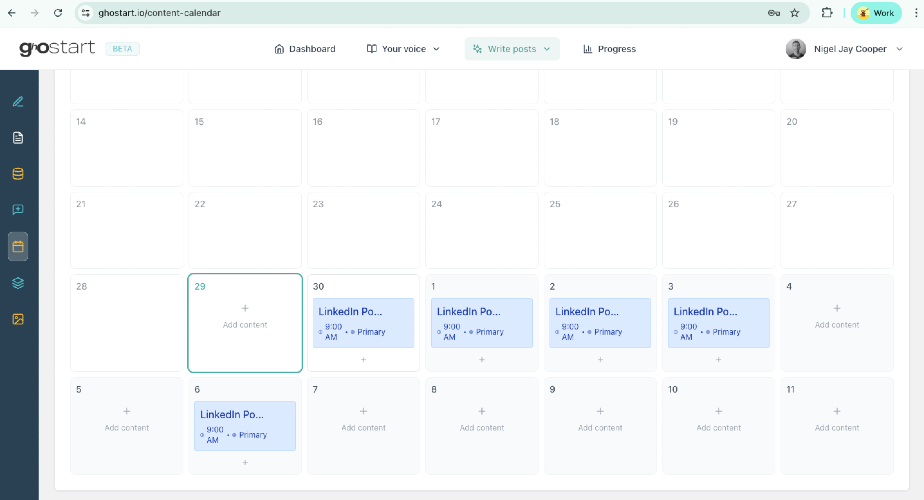Click the plus icon under the 2nd post
The height and width of the screenshot is (500, 924).
[x=600, y=360]
